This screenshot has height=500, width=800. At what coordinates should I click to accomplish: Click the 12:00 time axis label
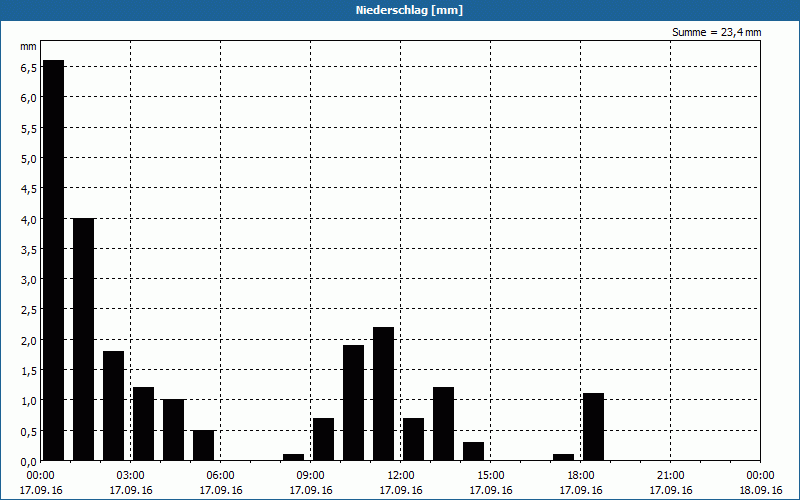point(401,475)
